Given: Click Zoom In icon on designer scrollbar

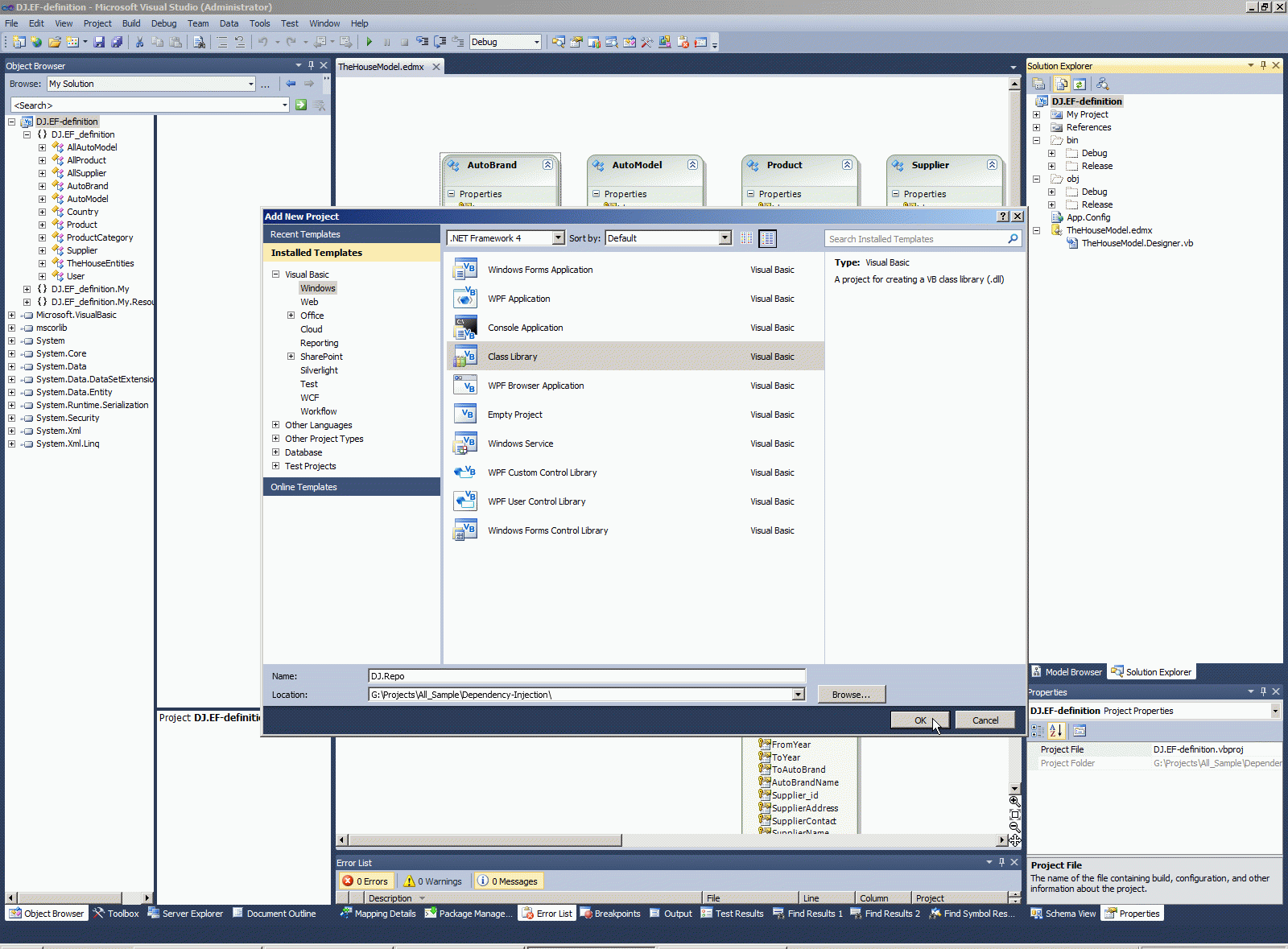Looking at the screenshot, I should coord(1014,802).
